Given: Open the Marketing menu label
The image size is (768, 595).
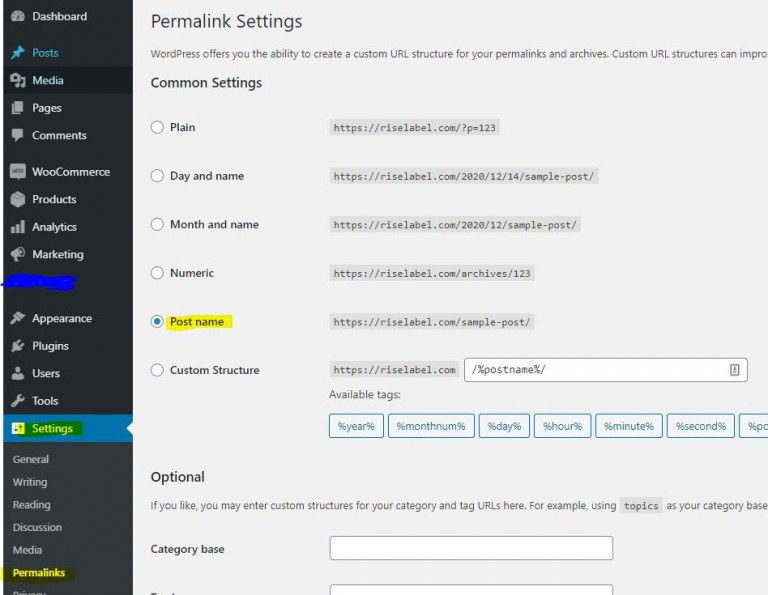Looking at the screenshot, I should click(x=58, y=254).
